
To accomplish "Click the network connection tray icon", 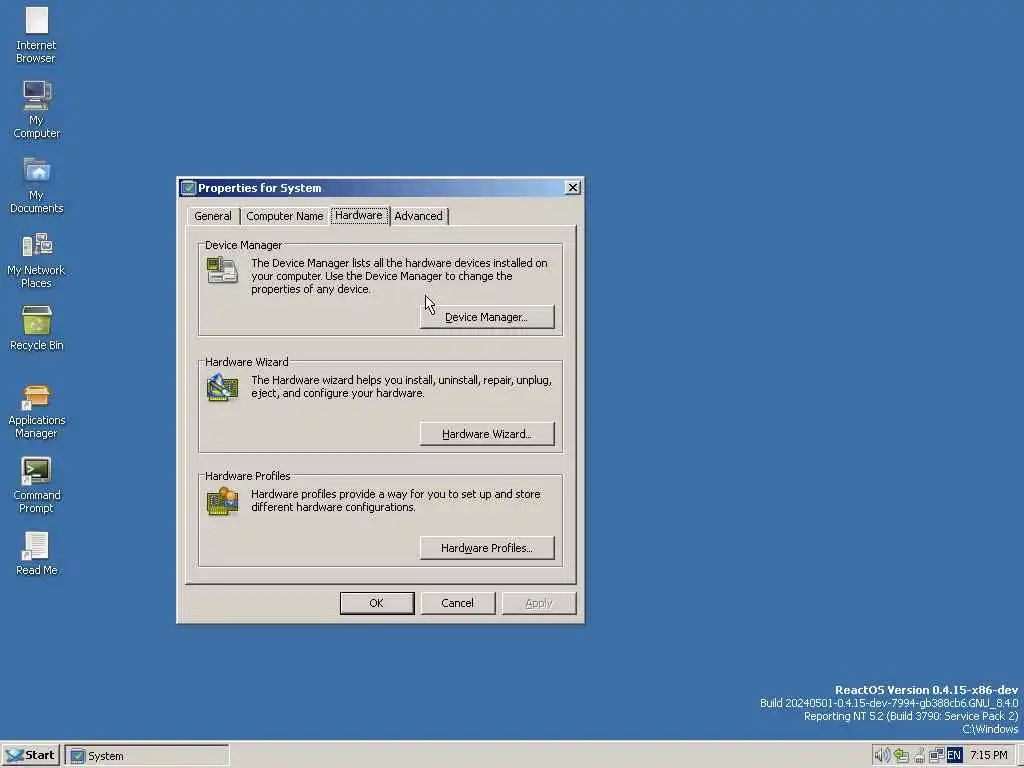I will coord(920,755).
